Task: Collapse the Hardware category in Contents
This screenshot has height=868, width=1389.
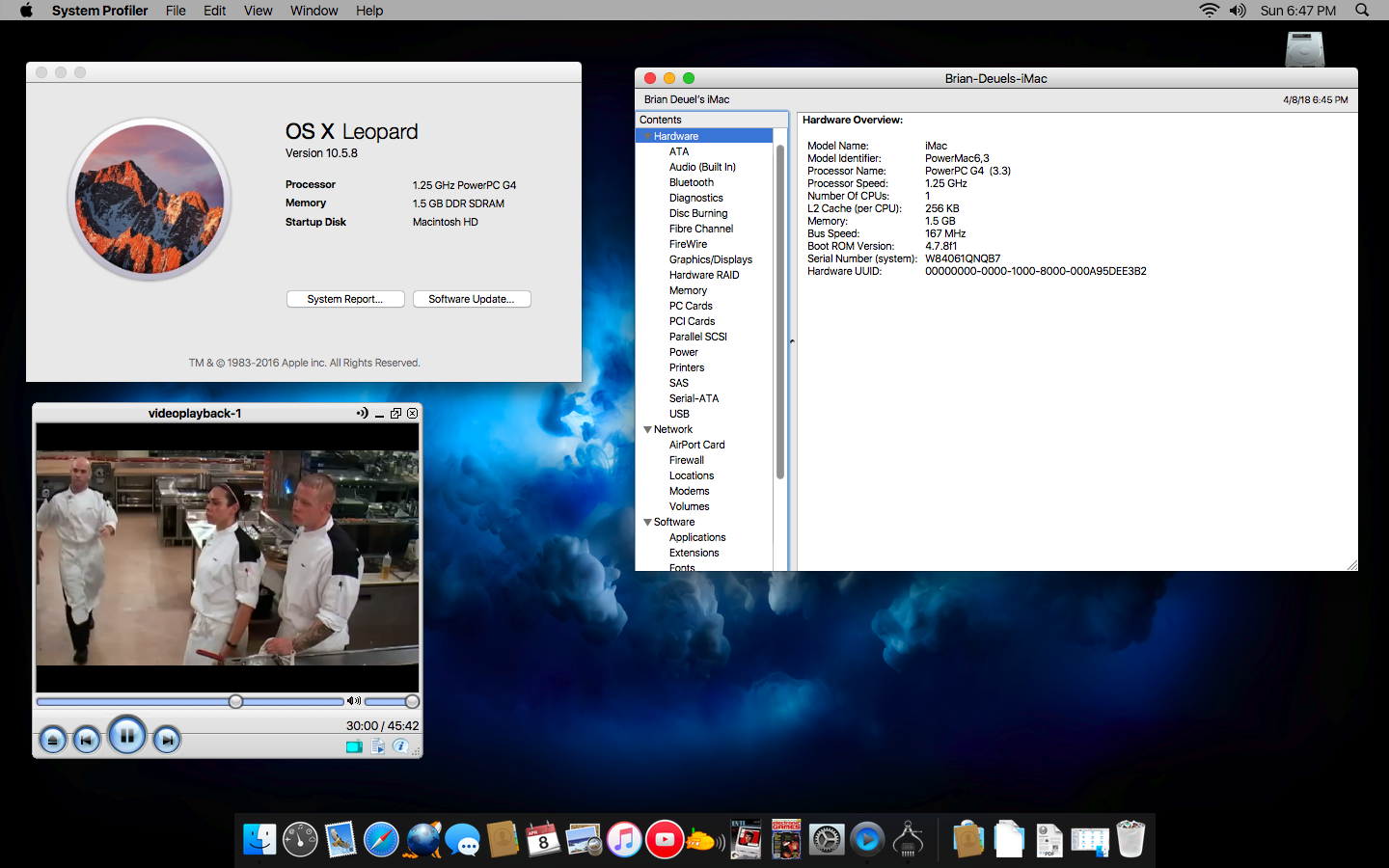Action: point(647,136)
